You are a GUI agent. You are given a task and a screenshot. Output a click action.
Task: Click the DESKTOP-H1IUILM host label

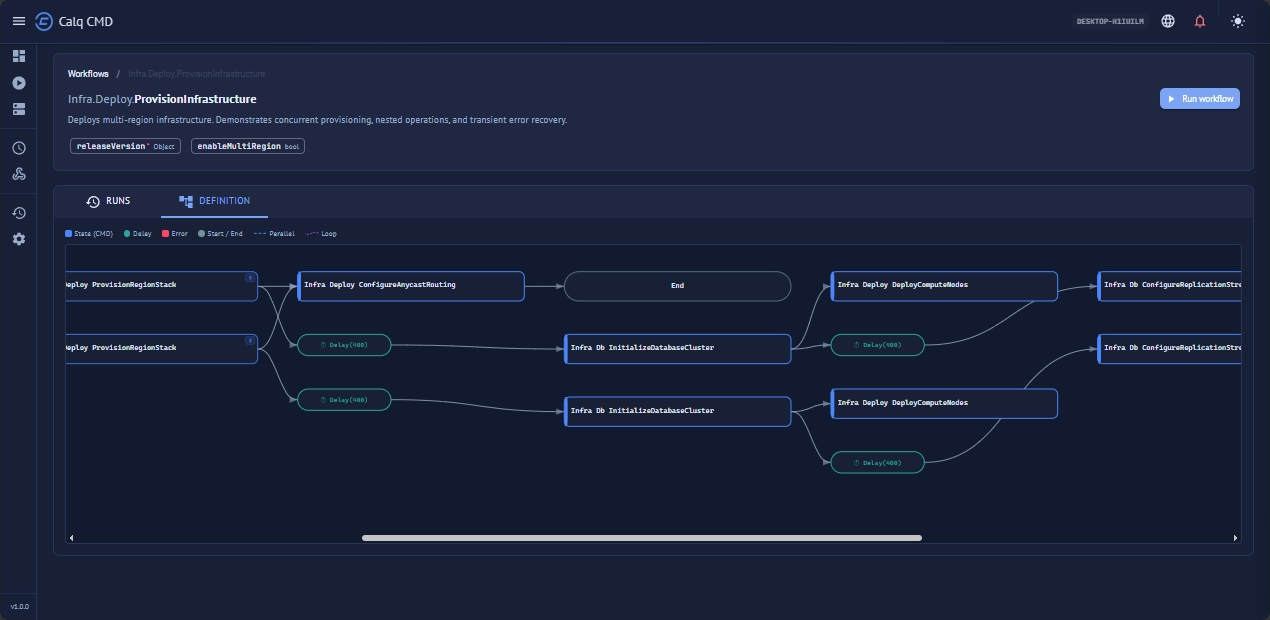[1110, 21]
